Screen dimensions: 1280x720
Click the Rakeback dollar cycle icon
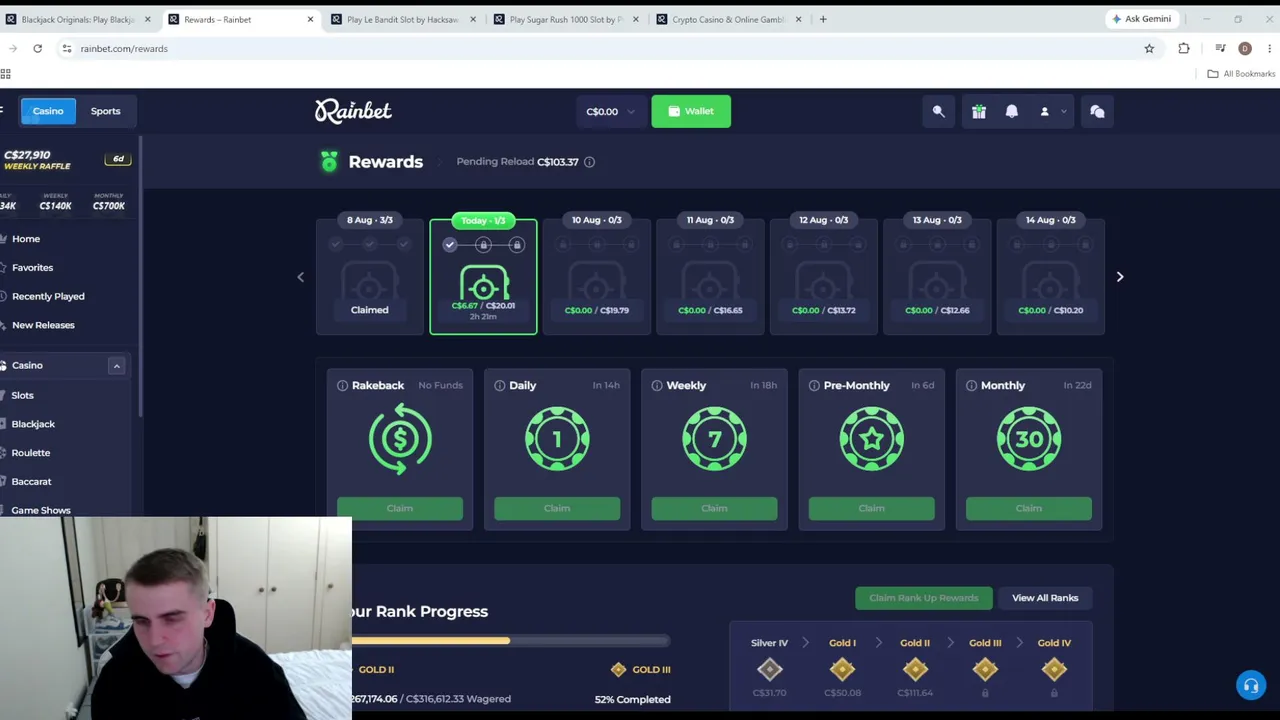400,438
